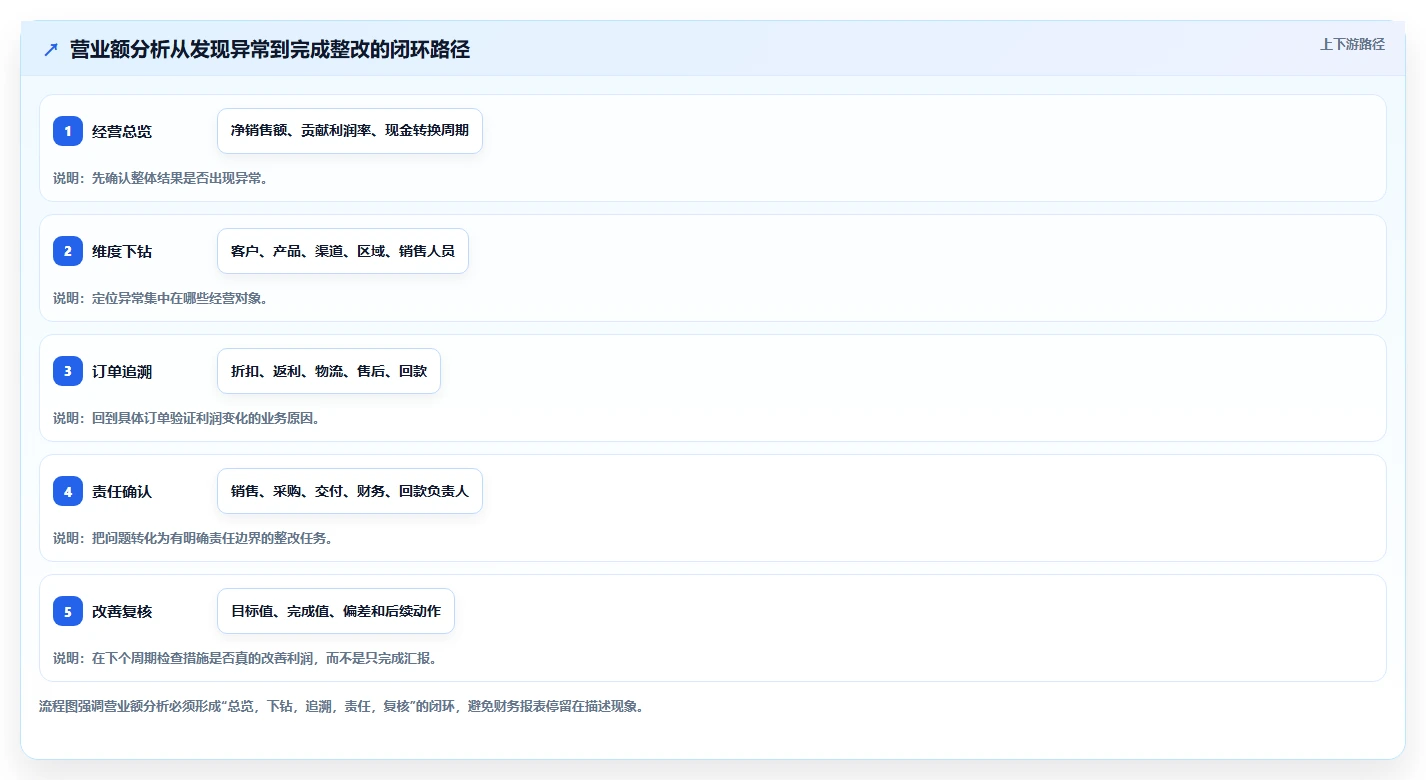This screenshot has height=780, width=1426.
Task: Click the footer summary starting 流程图强调营业额分析
Action: 341,706
